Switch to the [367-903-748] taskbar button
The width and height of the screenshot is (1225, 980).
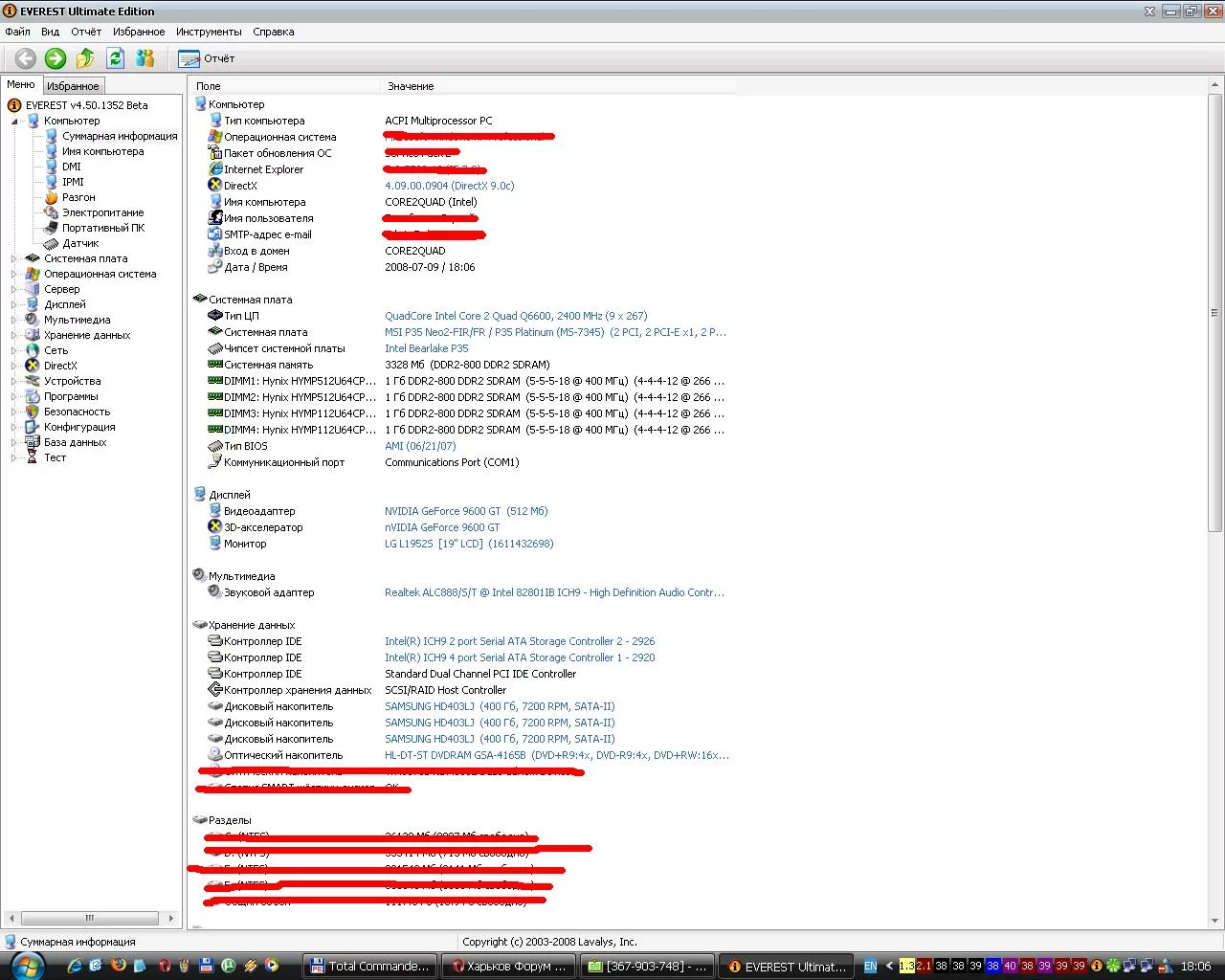(x=649, y=967)
